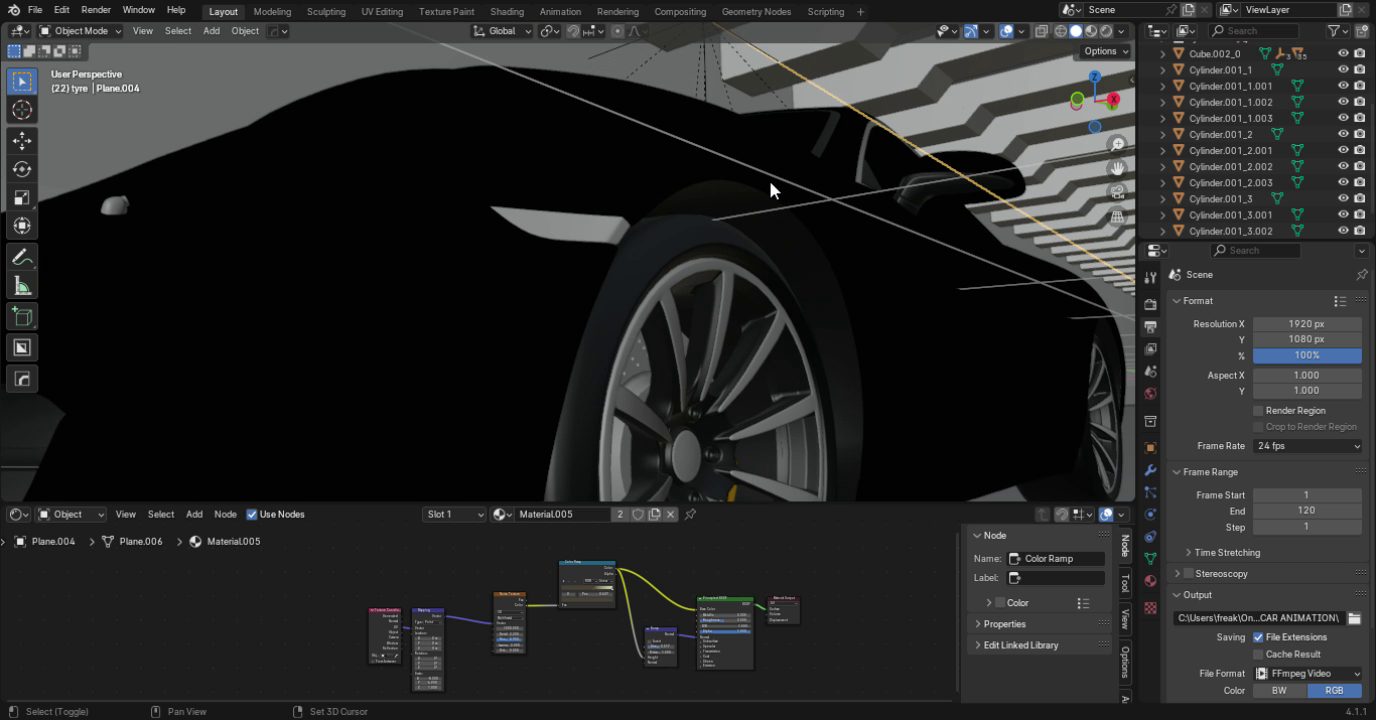
Task: Hide Cylinder.001_2 with eye icon
Action: tap(1343, 134)
